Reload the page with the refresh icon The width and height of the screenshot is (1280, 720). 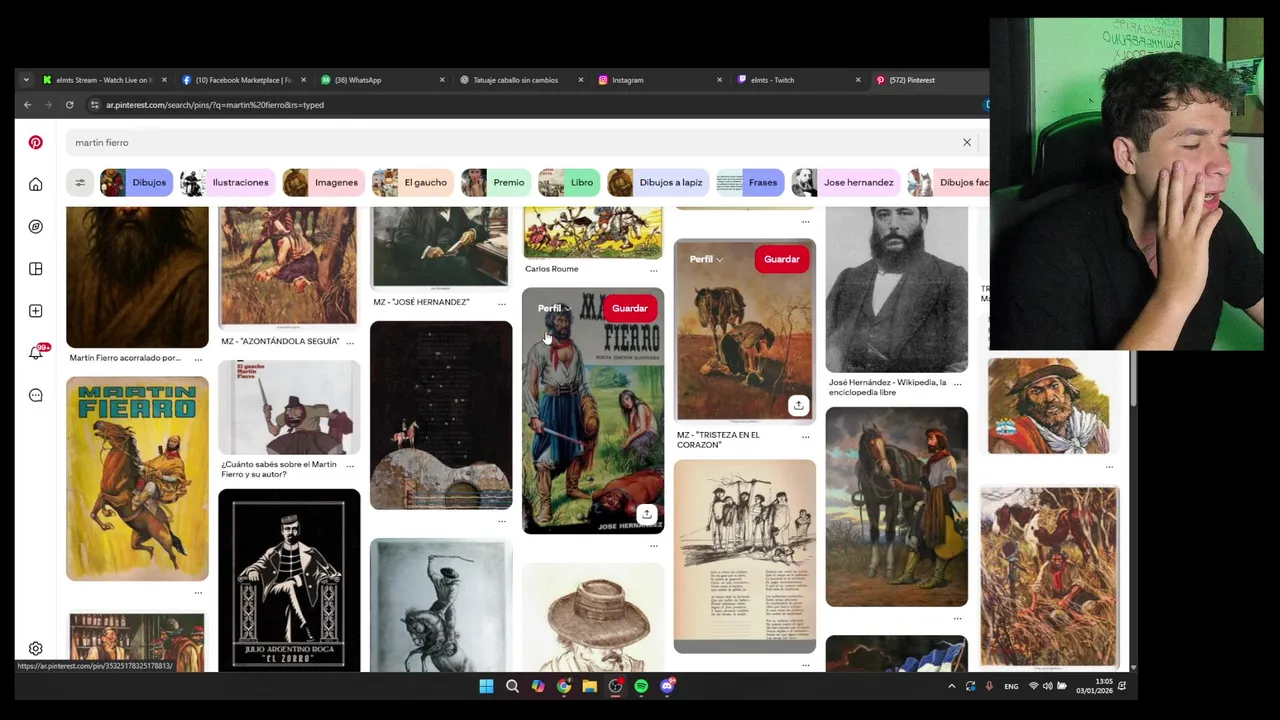(x=69, y=104)
